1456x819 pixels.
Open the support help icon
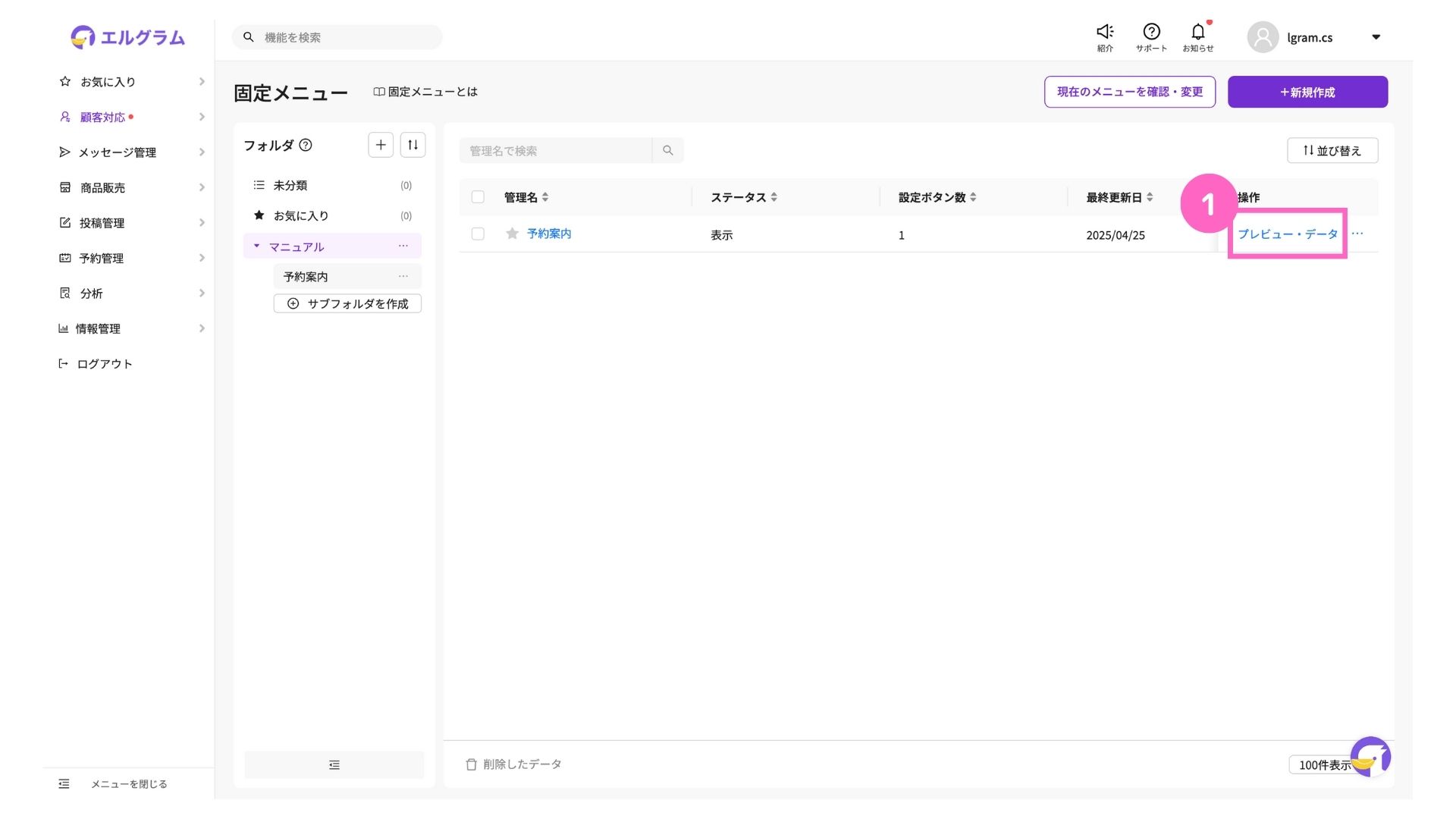tap(1151, 32)
